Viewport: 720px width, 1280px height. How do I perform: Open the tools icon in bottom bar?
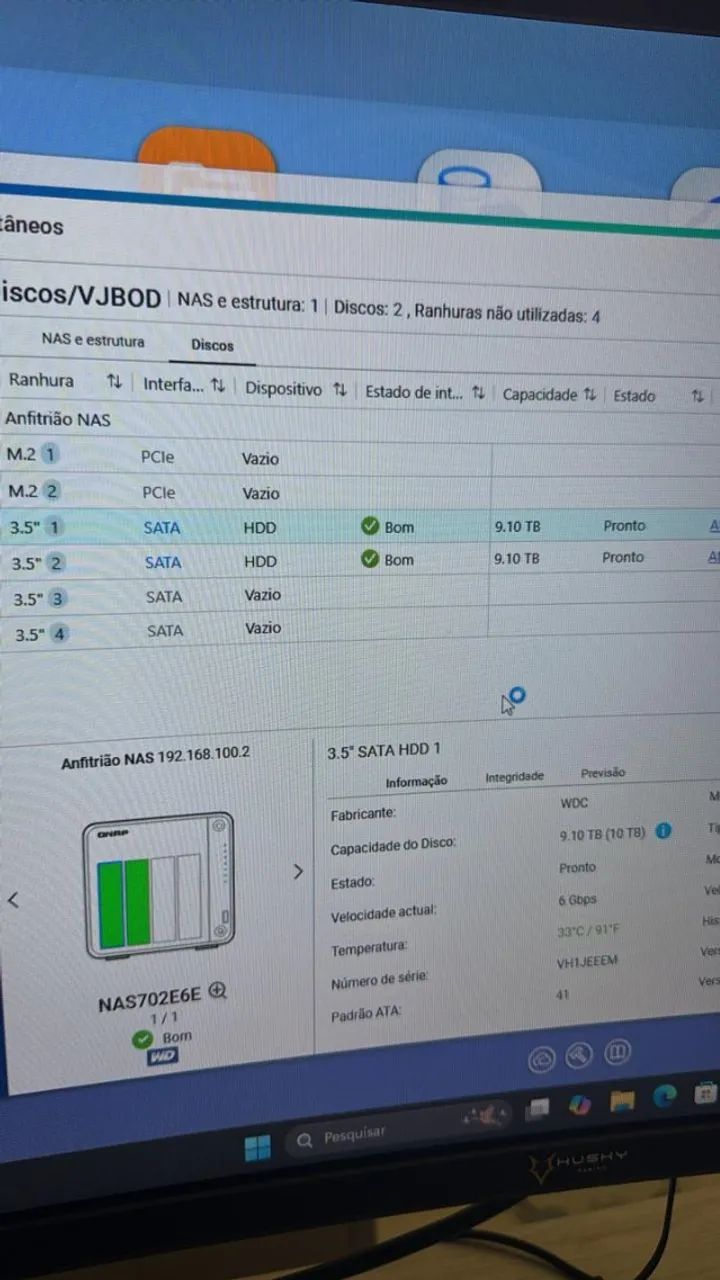(579, 1055)
